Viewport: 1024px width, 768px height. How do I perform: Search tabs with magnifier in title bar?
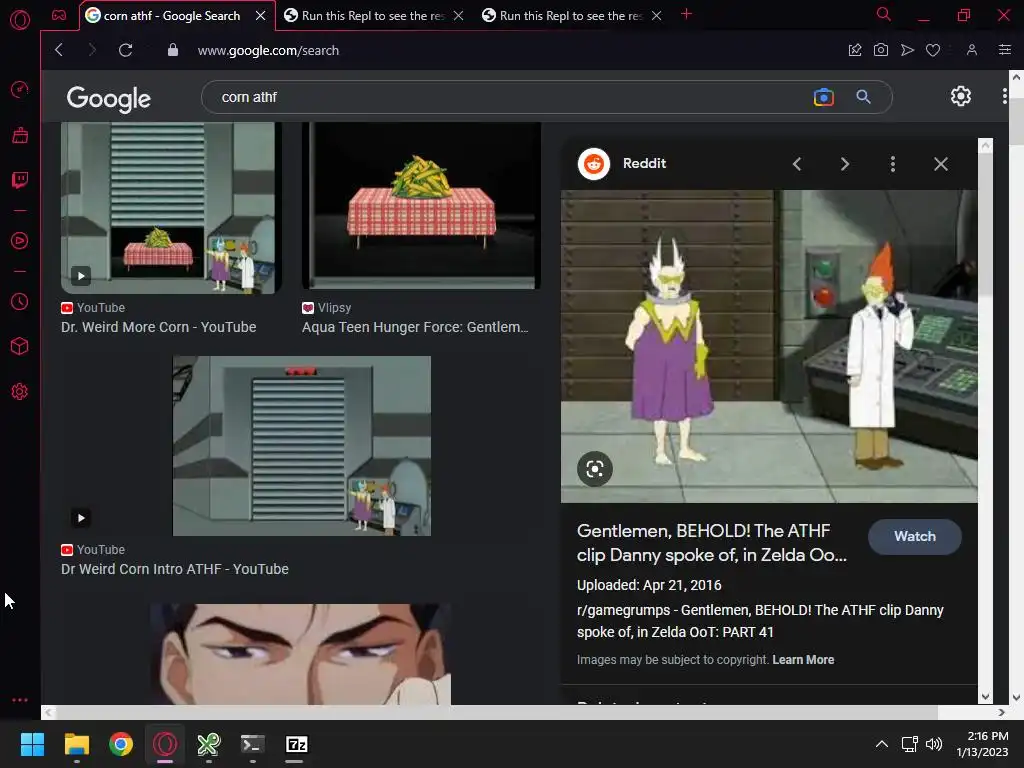(x=884, y=14)
